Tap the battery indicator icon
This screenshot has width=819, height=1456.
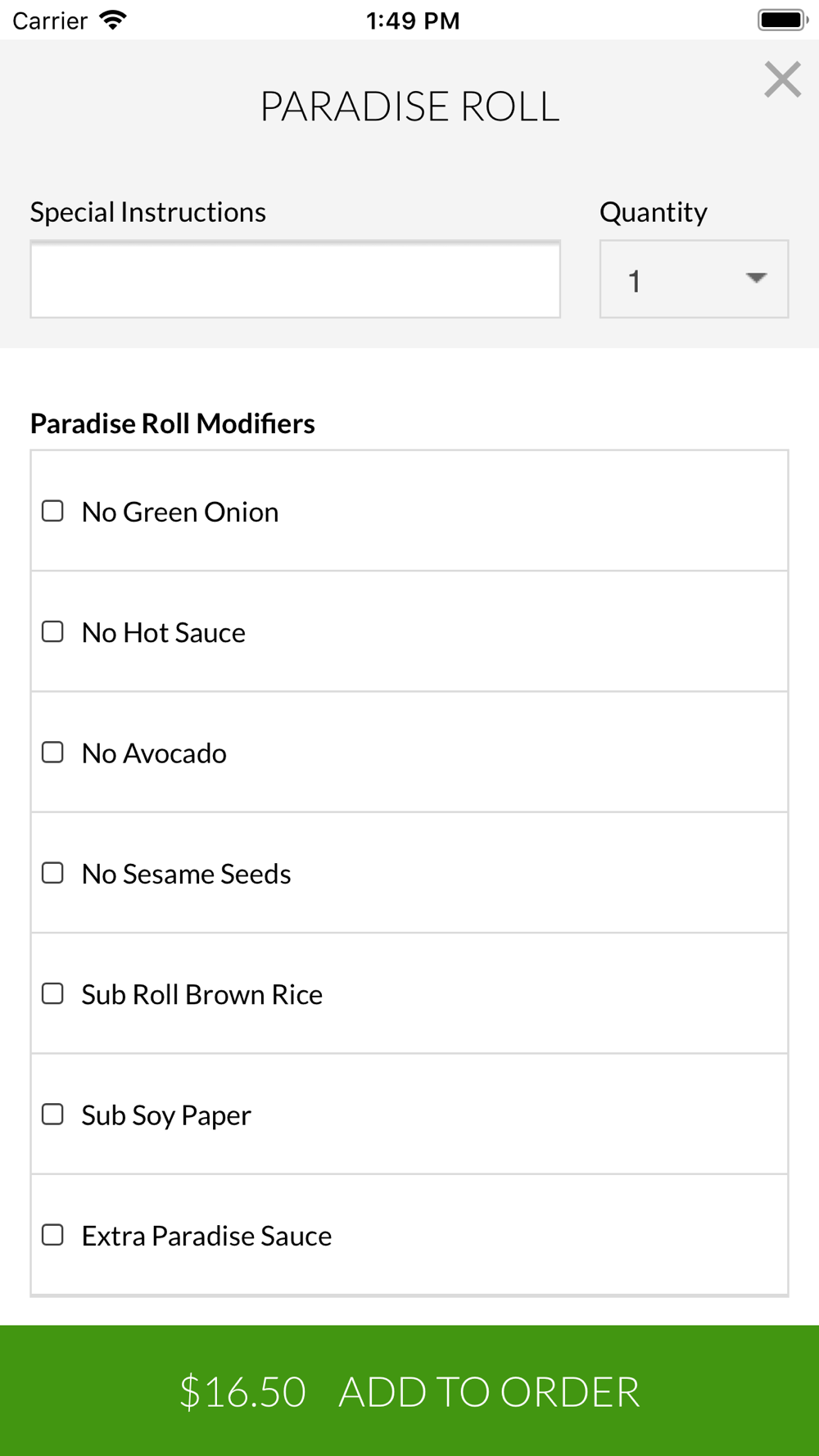[783, 20]
